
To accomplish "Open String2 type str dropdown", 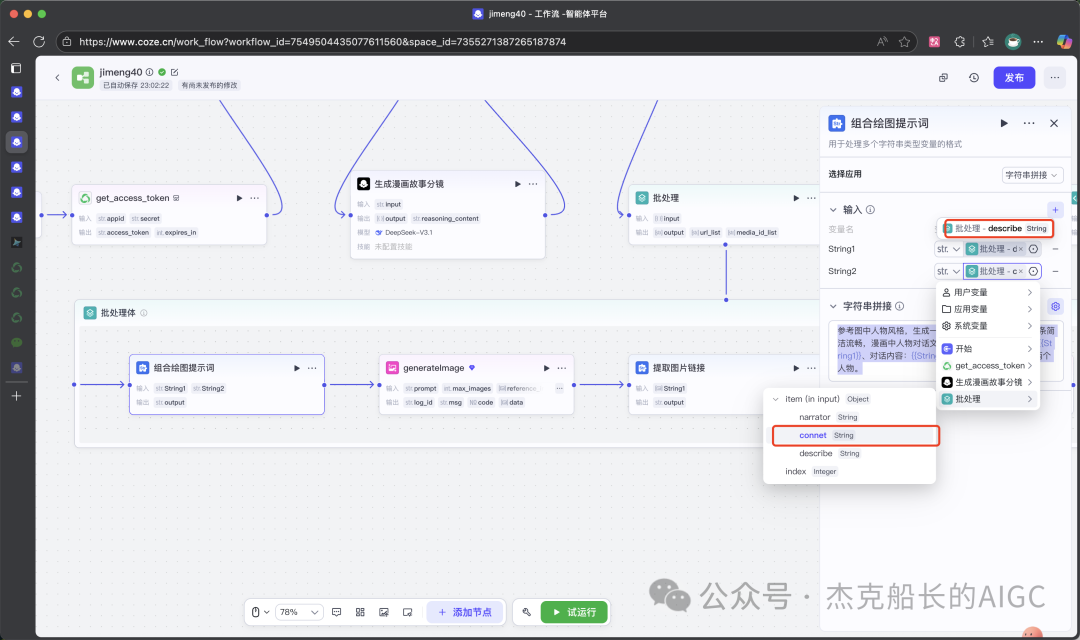I will click(948, 271).
